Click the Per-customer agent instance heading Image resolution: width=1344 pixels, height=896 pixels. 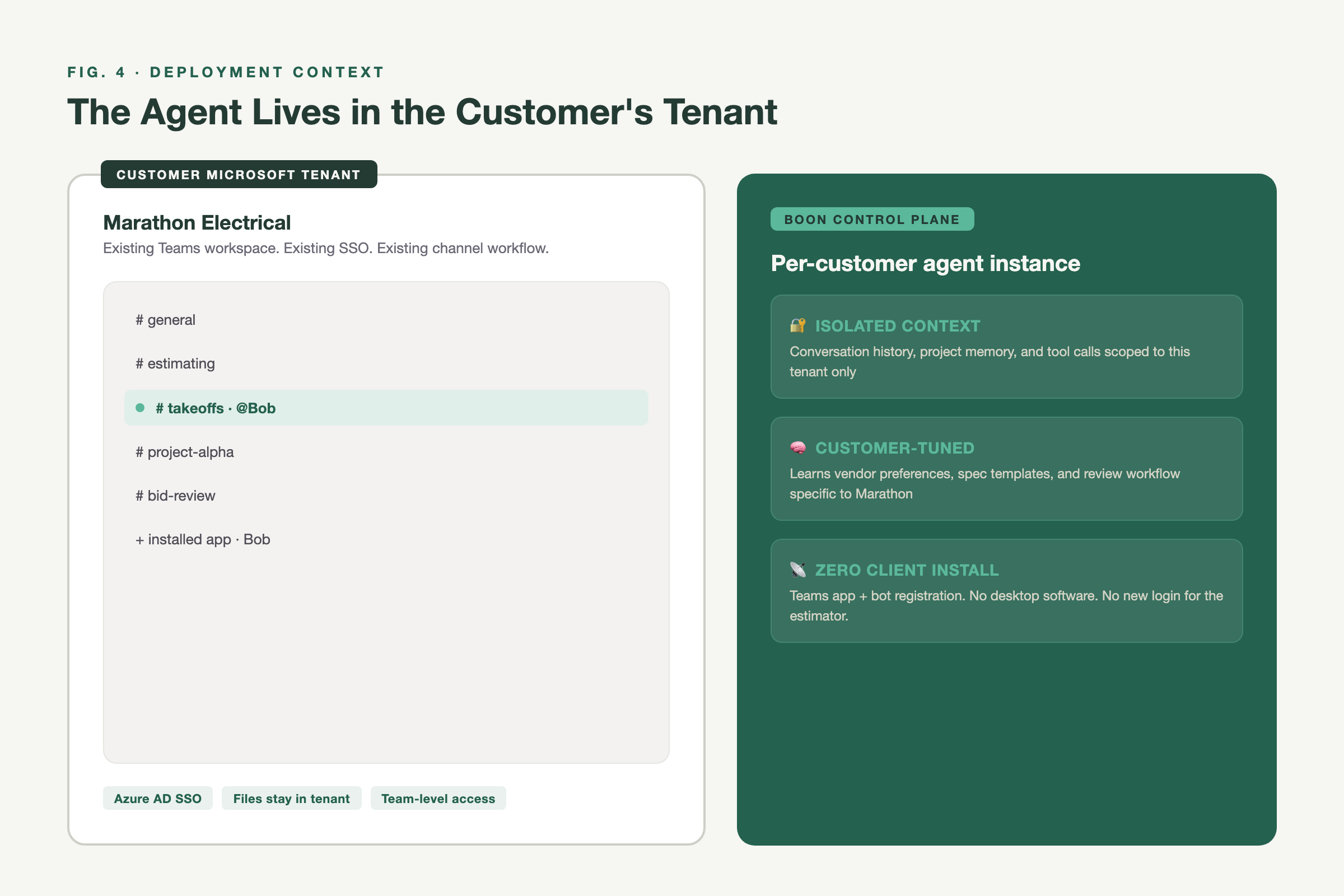point(925,263)
